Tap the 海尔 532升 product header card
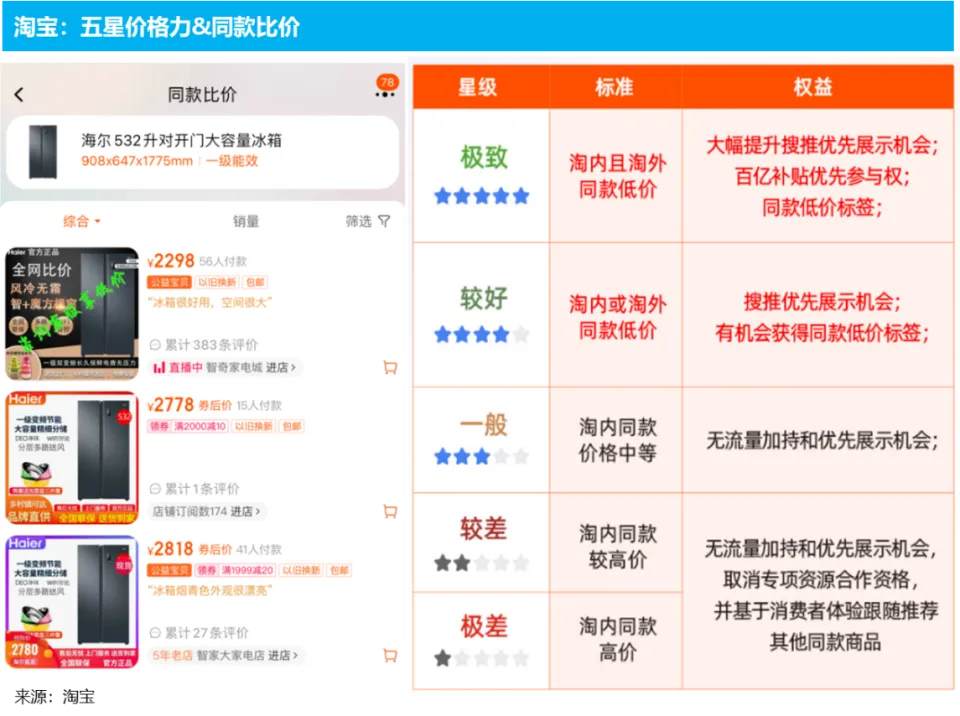Image resolution: width=960 pixels, height=716 pixels. [202, 151]
